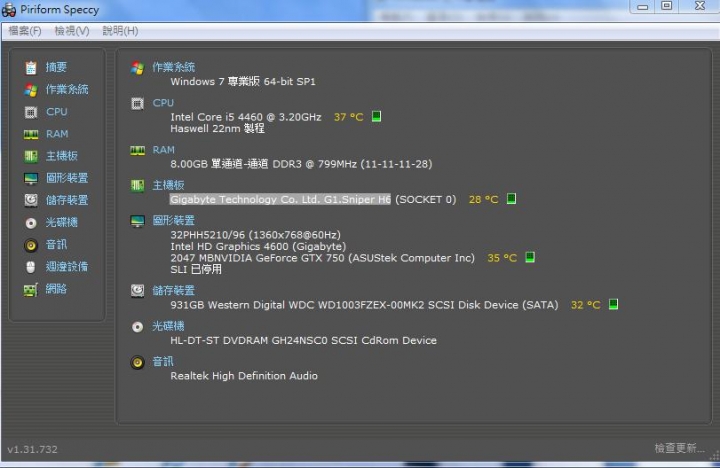Click the 28 °C motherboard temperature value

(x=484, y=199)
